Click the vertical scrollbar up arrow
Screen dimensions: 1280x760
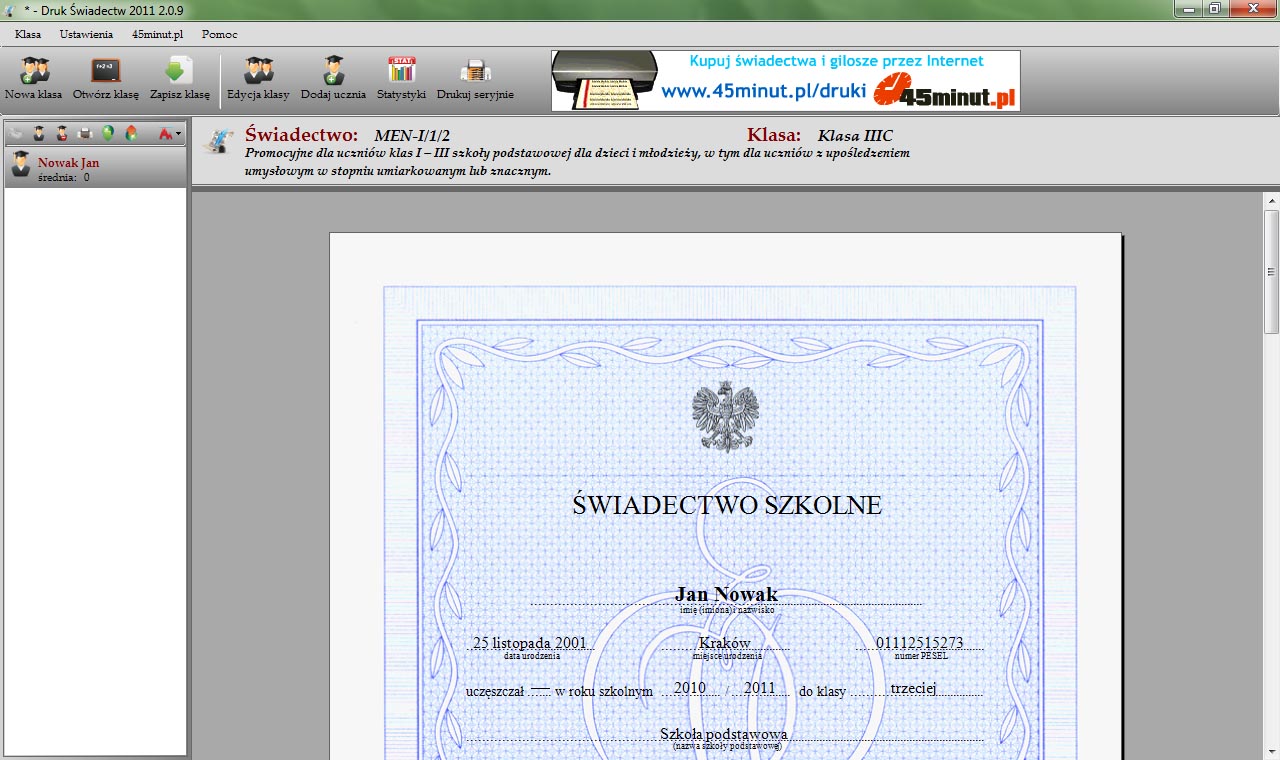click(1271, 200)
